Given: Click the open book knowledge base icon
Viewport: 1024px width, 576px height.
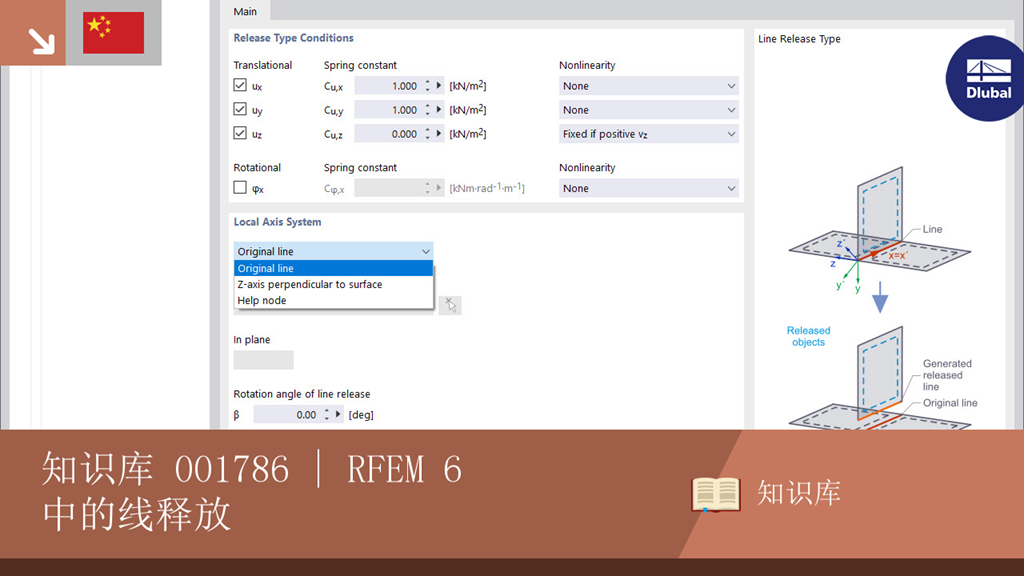Looking at the screenshot, I should tap(716, 494).
